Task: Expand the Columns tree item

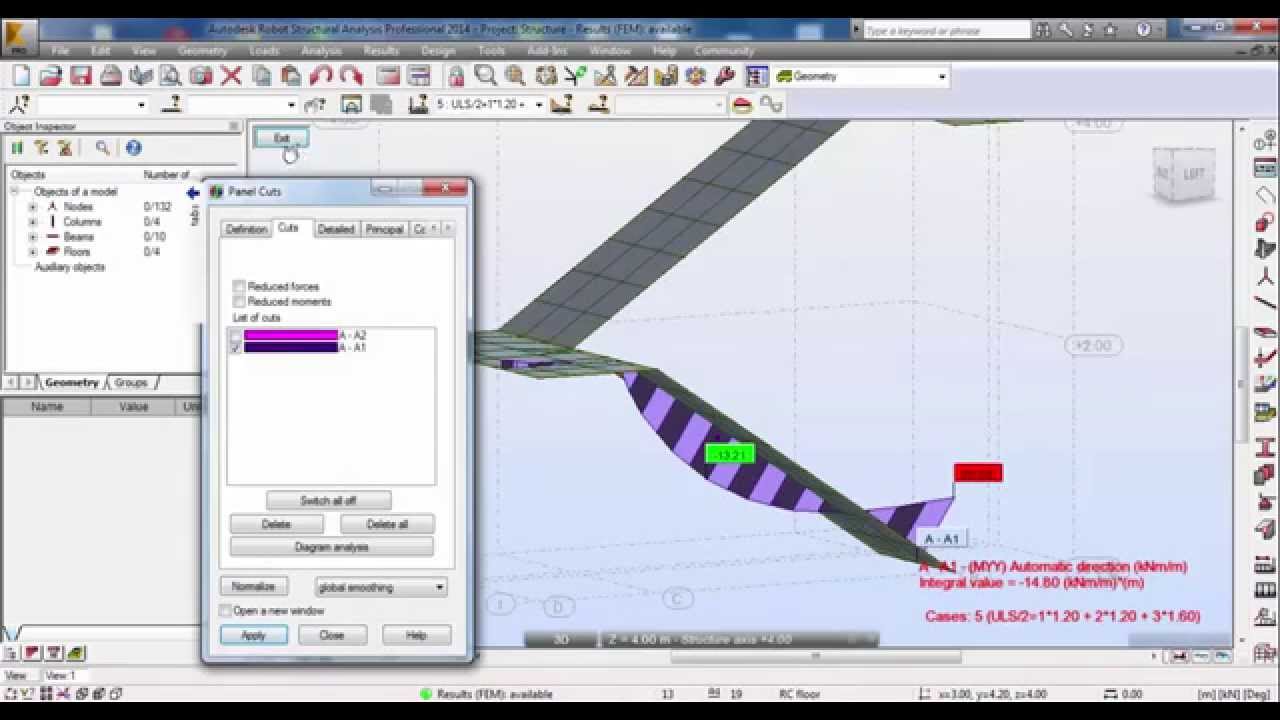Action: (32, 222)
